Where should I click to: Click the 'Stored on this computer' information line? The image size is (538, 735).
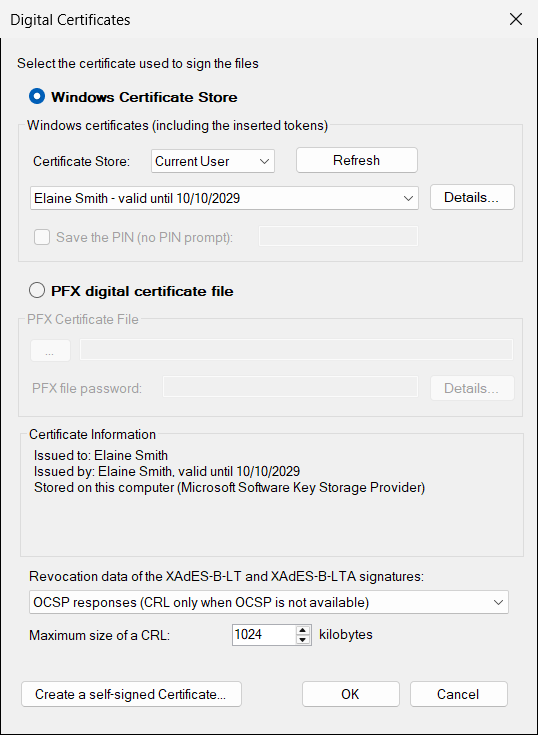click(230, 488)
